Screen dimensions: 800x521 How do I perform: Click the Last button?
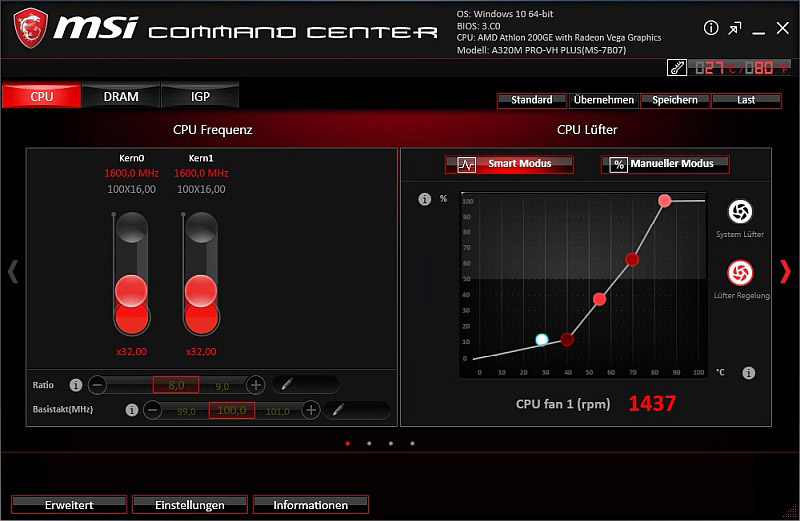(746, 100)
